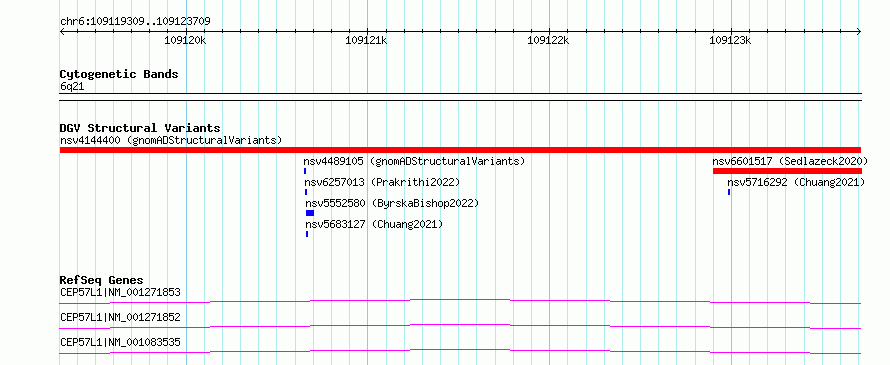890x365 pixels.
Task: Click the 109121k ruler tick label
Action: (366, 40)
